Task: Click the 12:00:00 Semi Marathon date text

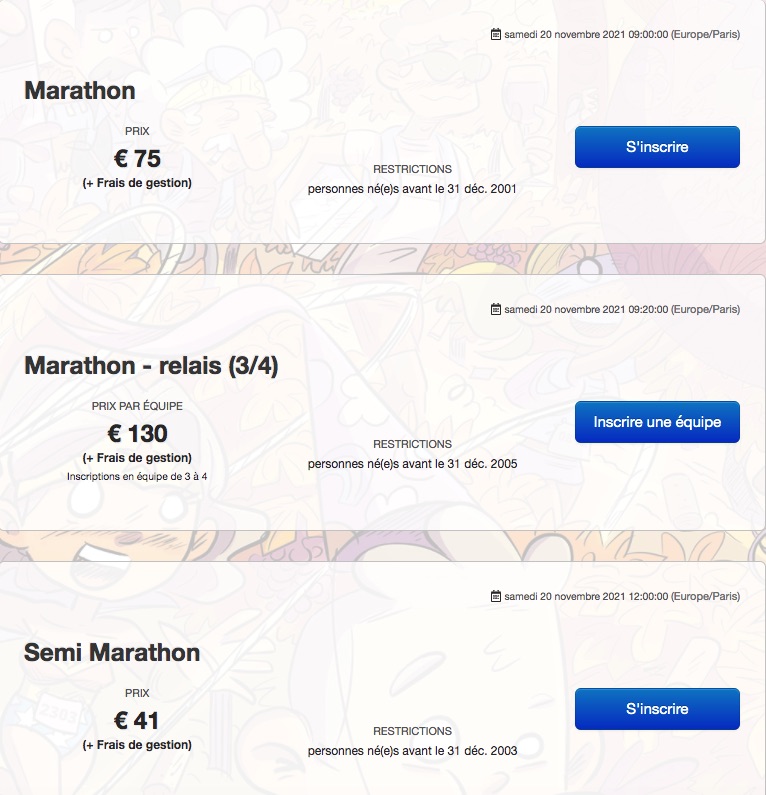Action: (x=622, y=596)
